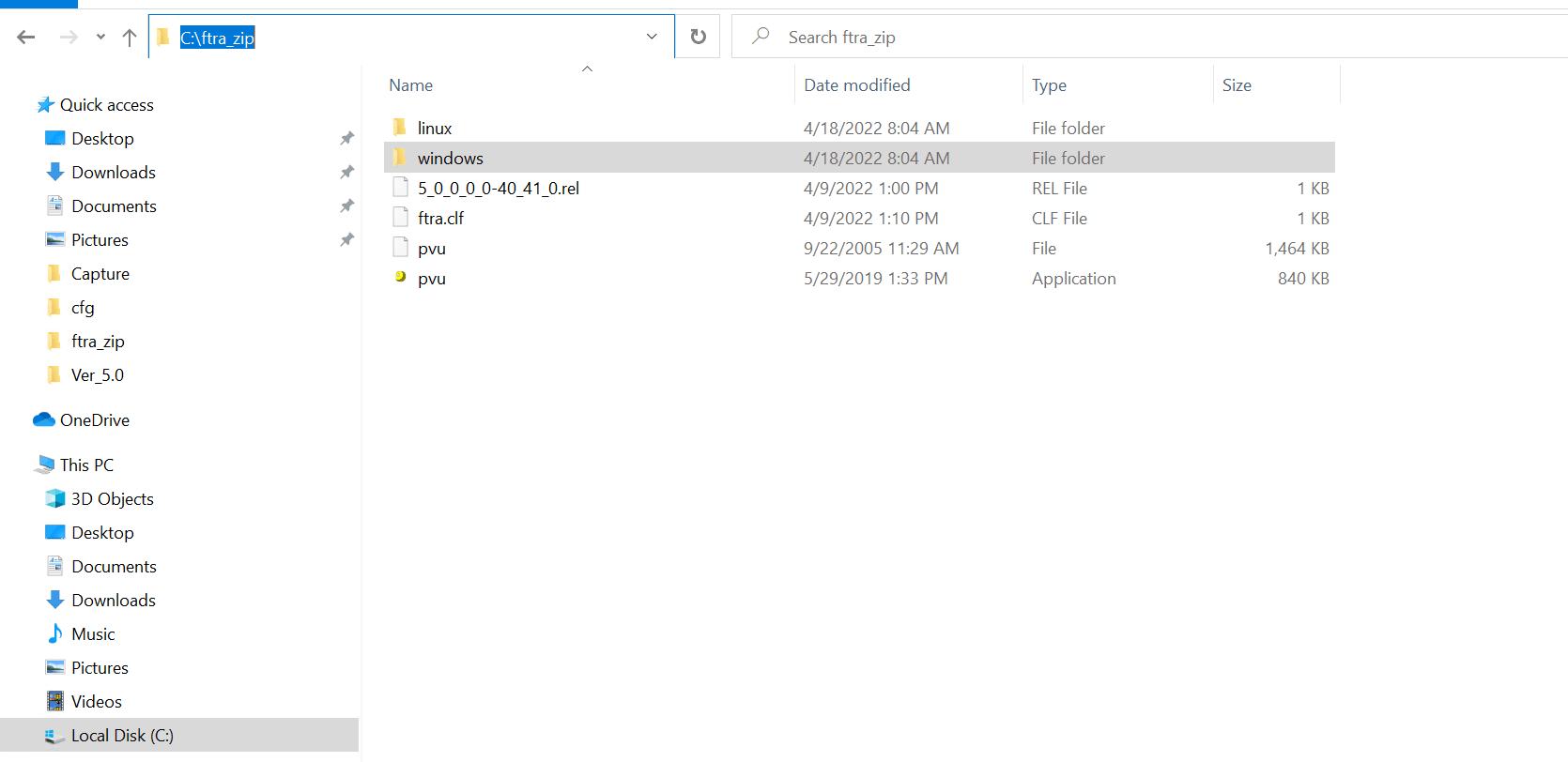Open the Ver_5.0 folder in sidebar
The image size is (1568, 762).
point(98,375)
